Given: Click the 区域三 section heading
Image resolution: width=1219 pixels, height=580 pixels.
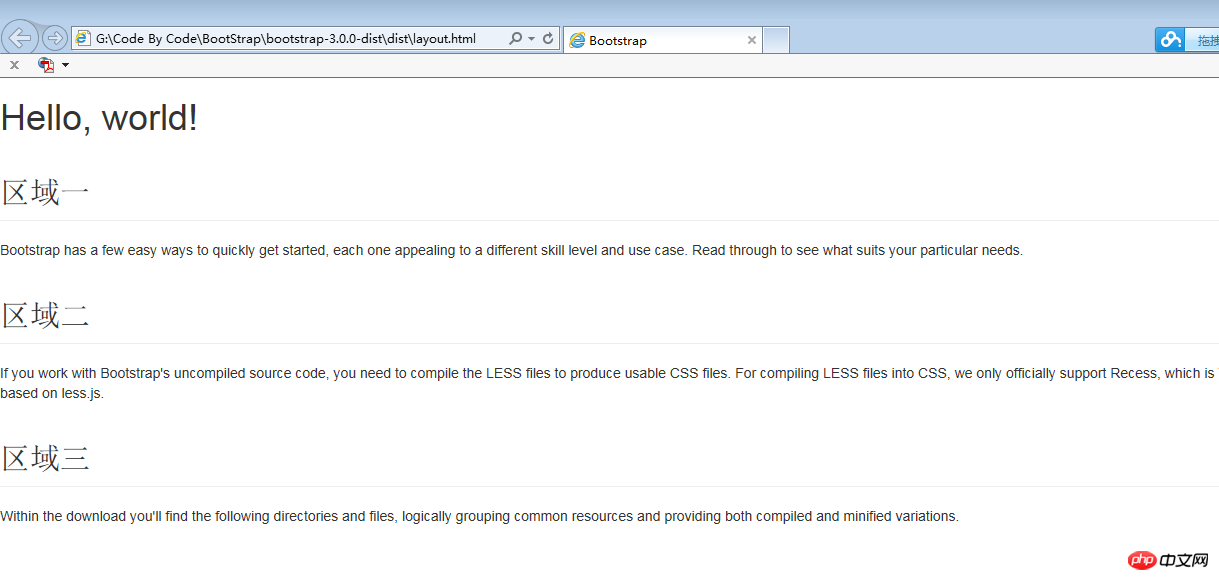Looking at the screenshot, I should point(46,459).
